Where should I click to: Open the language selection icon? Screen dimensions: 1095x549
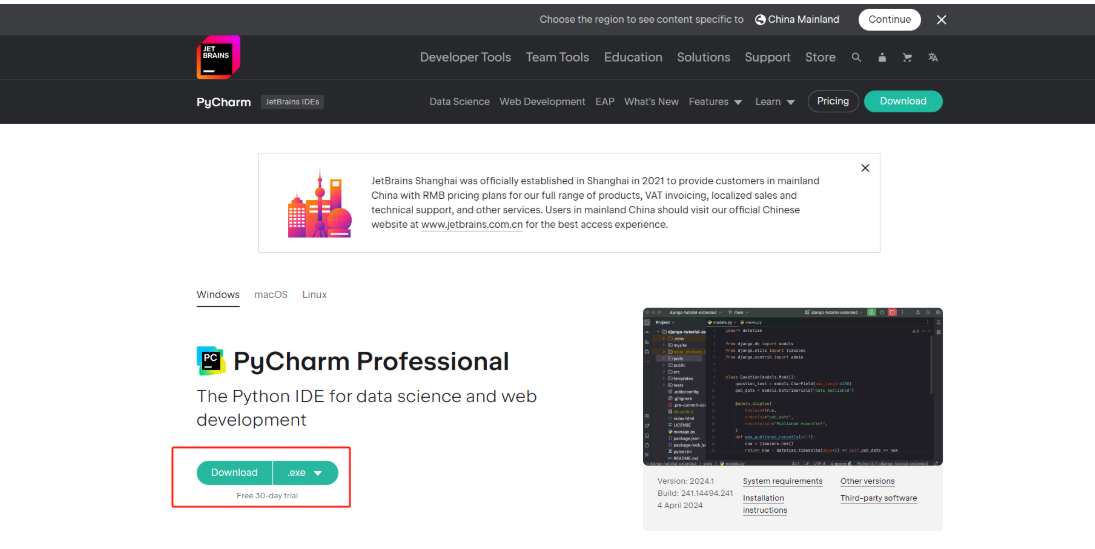pyautogui.click(x=933, y=57)
